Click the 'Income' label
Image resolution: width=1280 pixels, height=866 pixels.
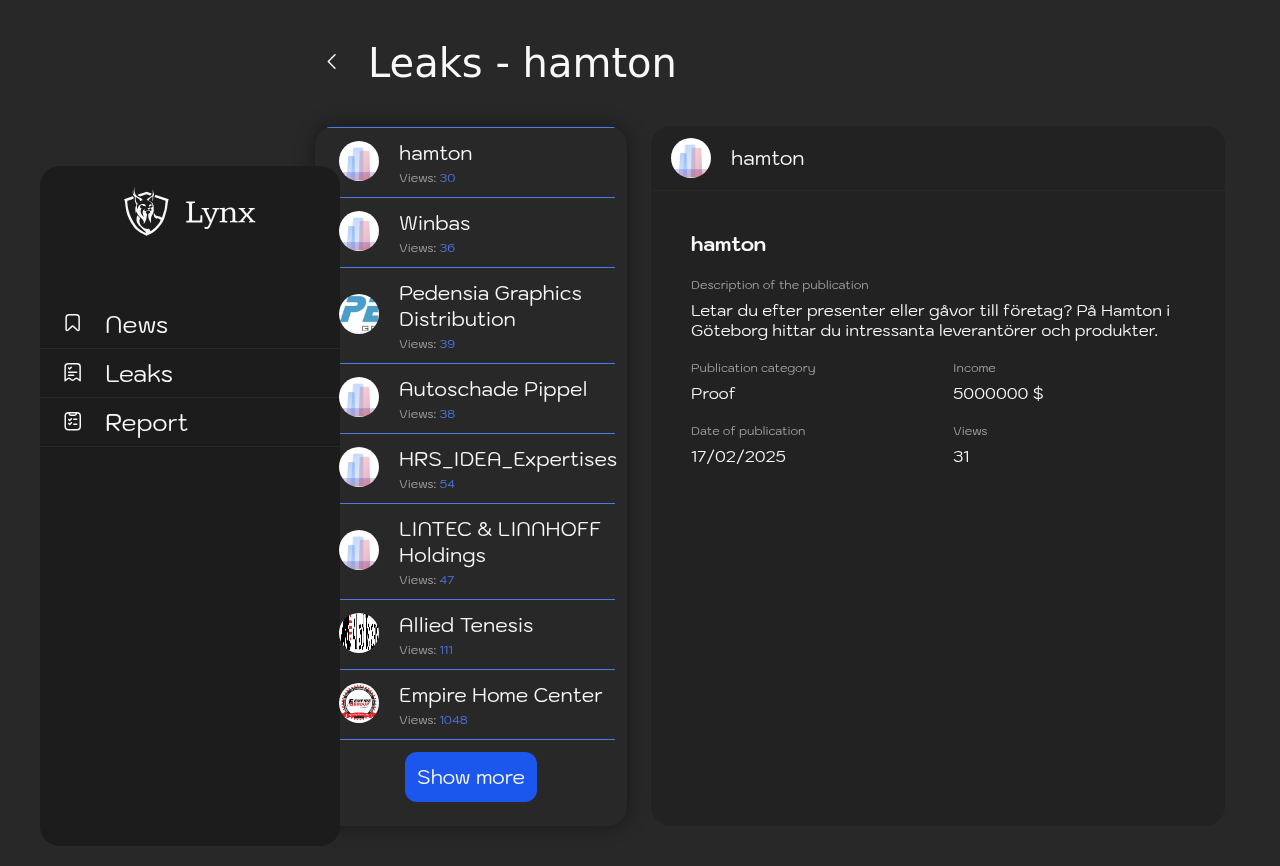click(x=974, y=368)
